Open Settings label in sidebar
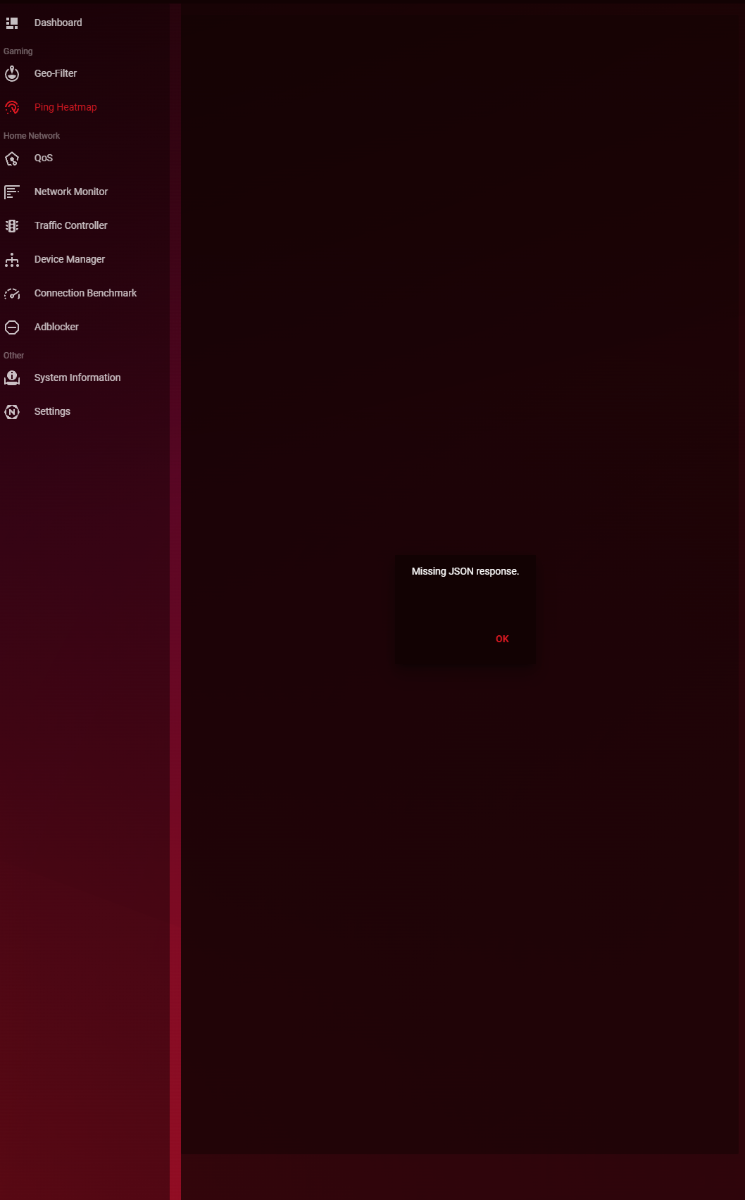 click(52, 412)
